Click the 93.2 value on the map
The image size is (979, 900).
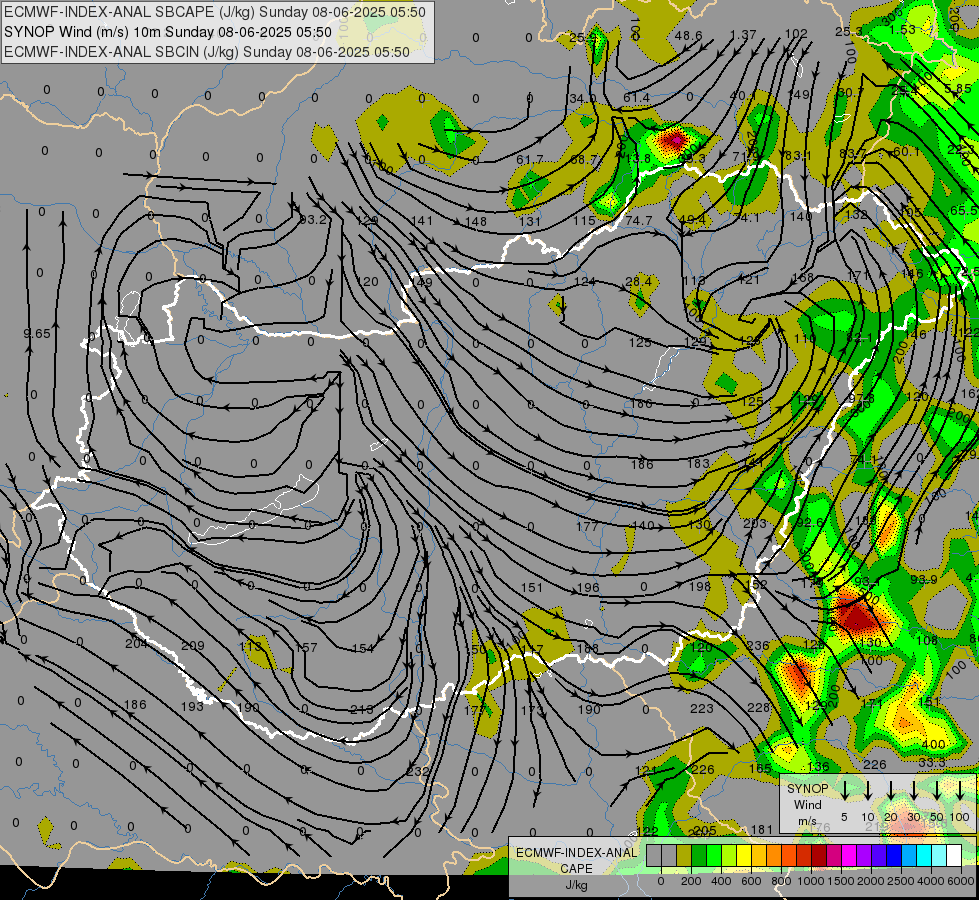tap(313, 219)
